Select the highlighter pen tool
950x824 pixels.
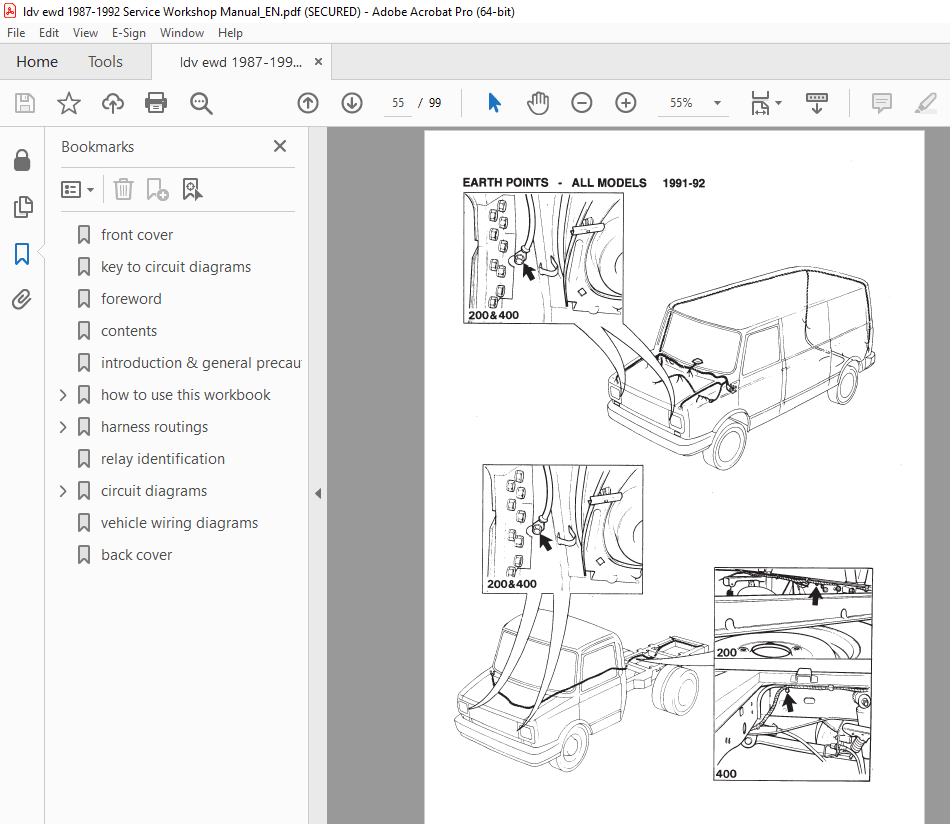point(926,103)
